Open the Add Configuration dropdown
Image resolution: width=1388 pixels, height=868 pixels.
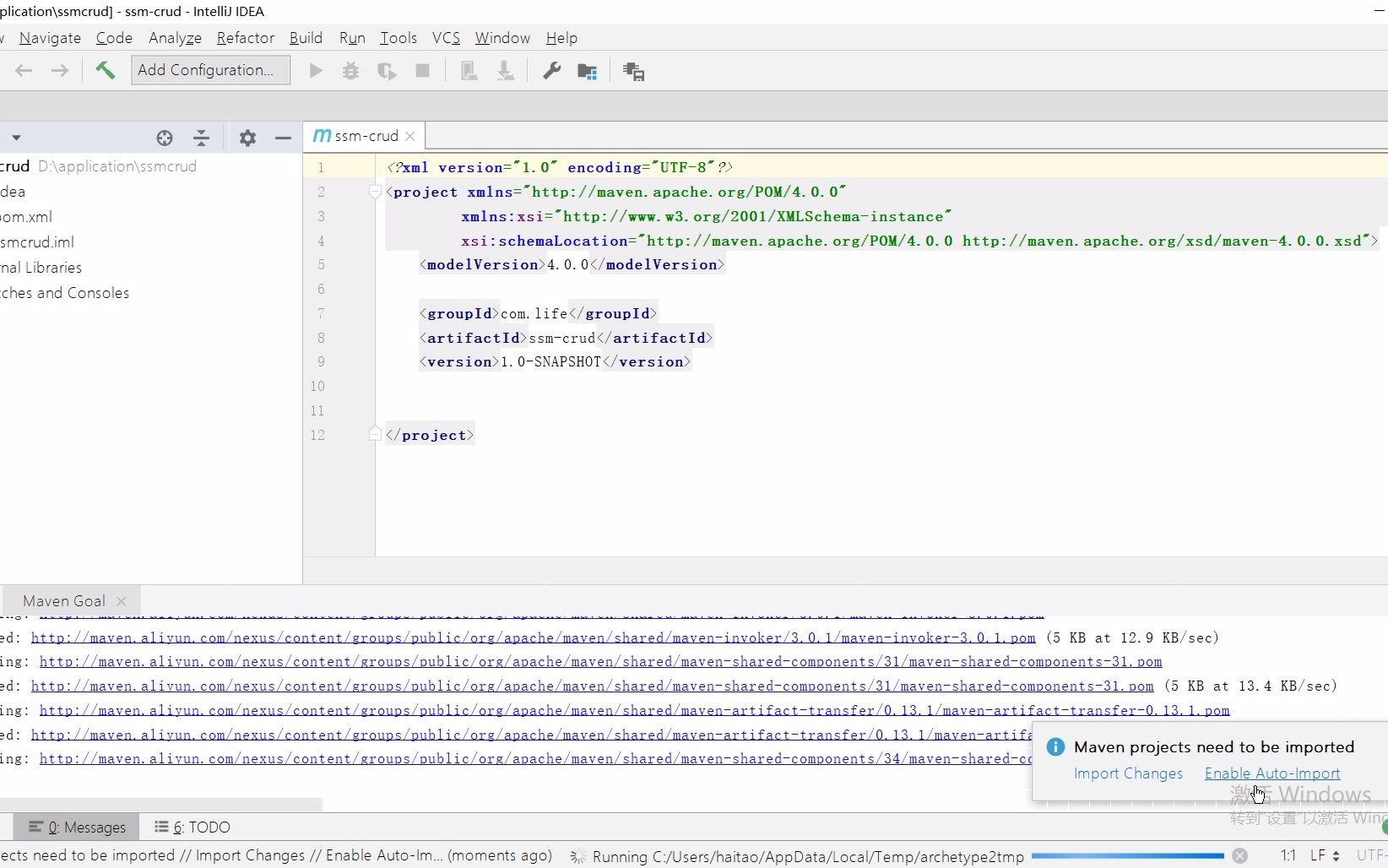(x=210, y=70)
